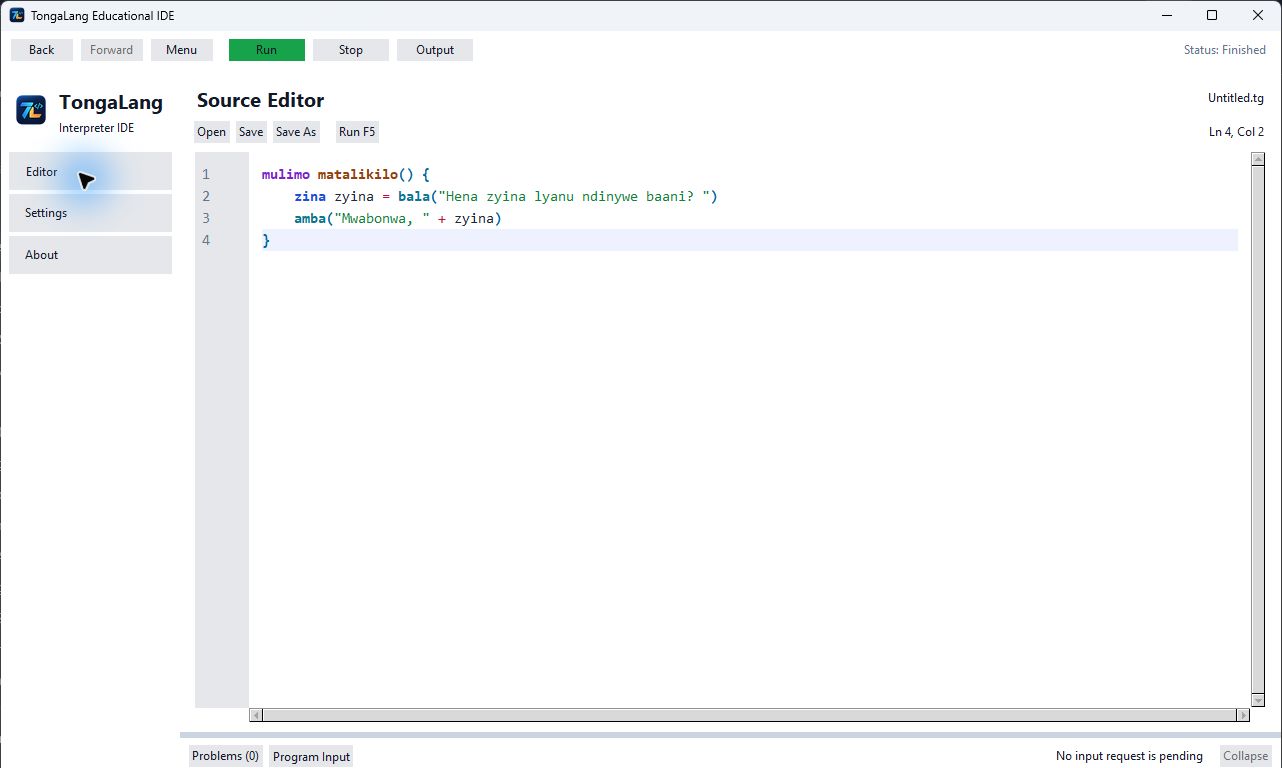Image resolution: width=1282 pixels, height=768 pixels.
Task: Click the horizontal scrollbar track
Action: (749, 715)
